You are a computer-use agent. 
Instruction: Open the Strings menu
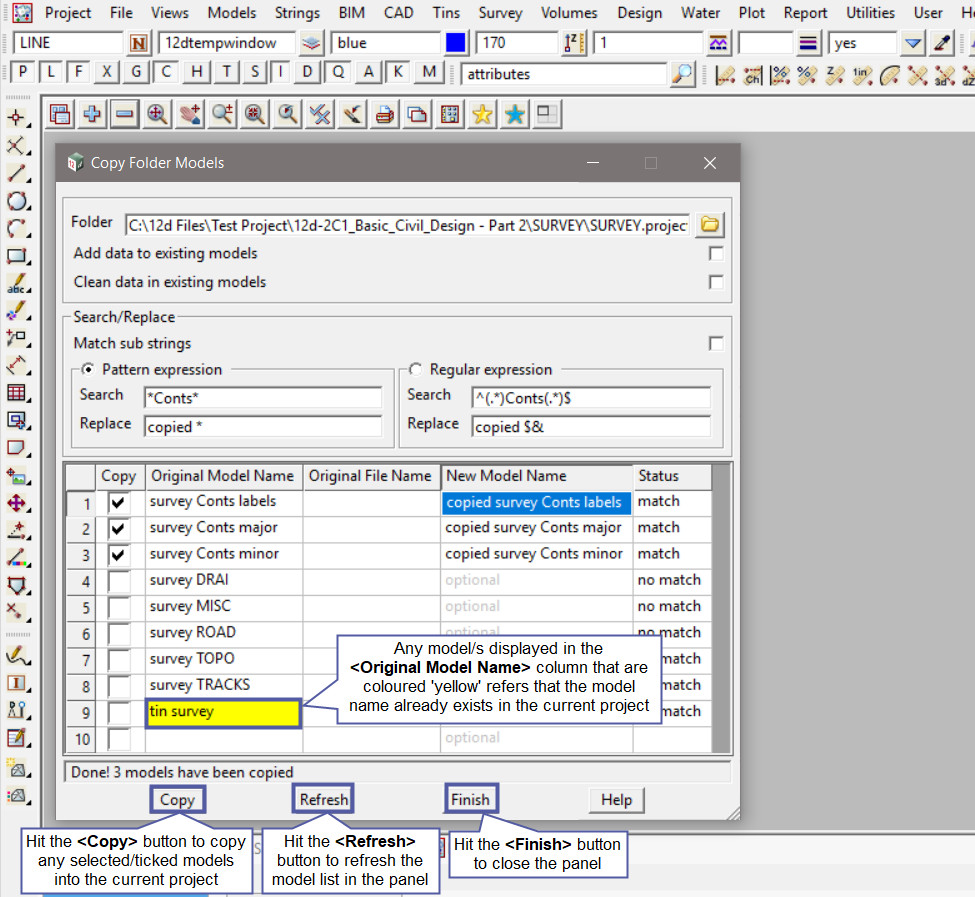(x=297, y=13)
